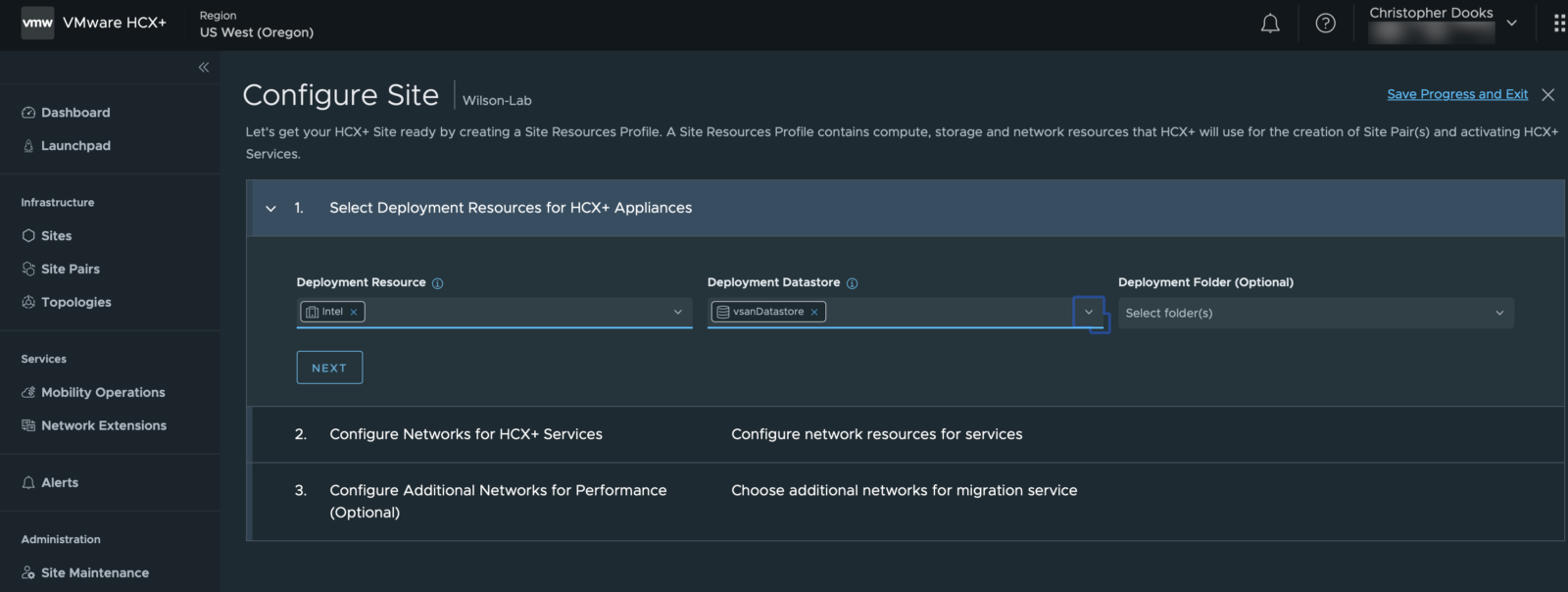This screenshot has width=1568, height=592.
Task: Click the cluster icon in Intel tag
Action: pos(313,312)
